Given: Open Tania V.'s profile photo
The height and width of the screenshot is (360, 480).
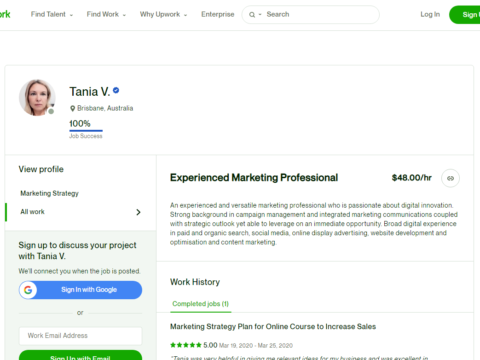Looking at the screenshot, I should [x=37, y=97].
